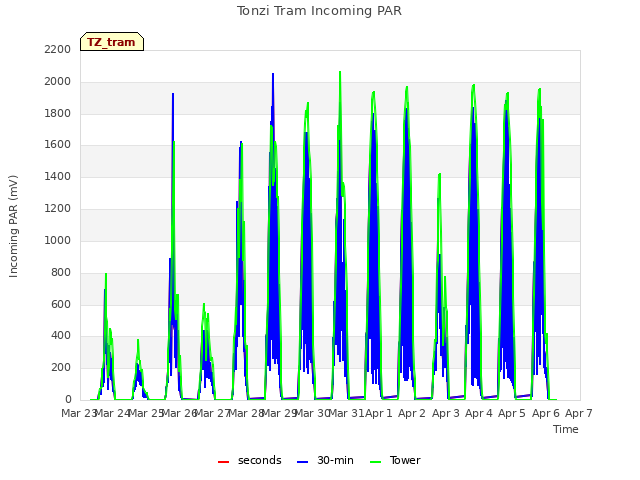Click the Mar 28 x-axis date label
This screenshot has height=480, width=640.
[246, 413]
